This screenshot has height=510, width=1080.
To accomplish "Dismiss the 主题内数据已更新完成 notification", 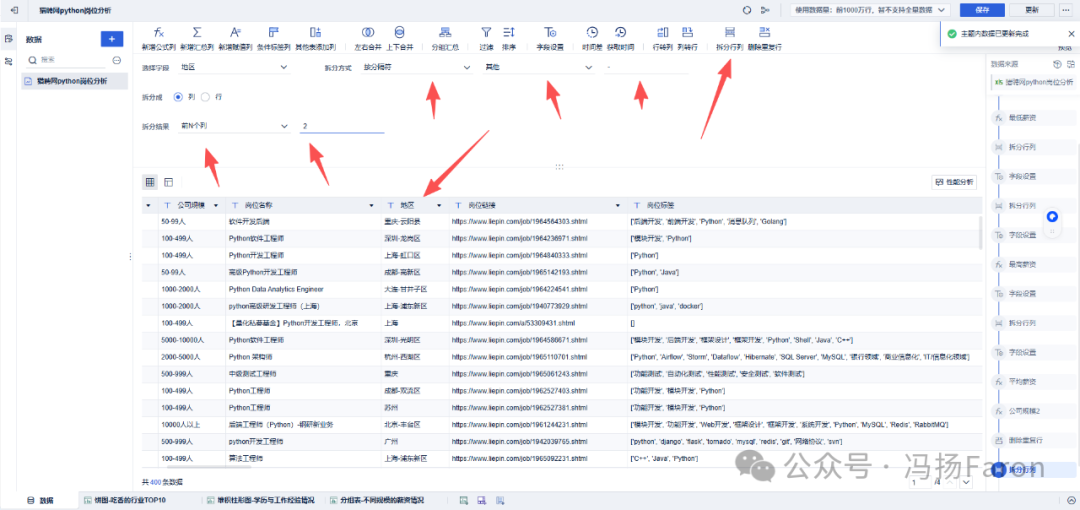I will pyautogui.click(x=1070, y=33).
